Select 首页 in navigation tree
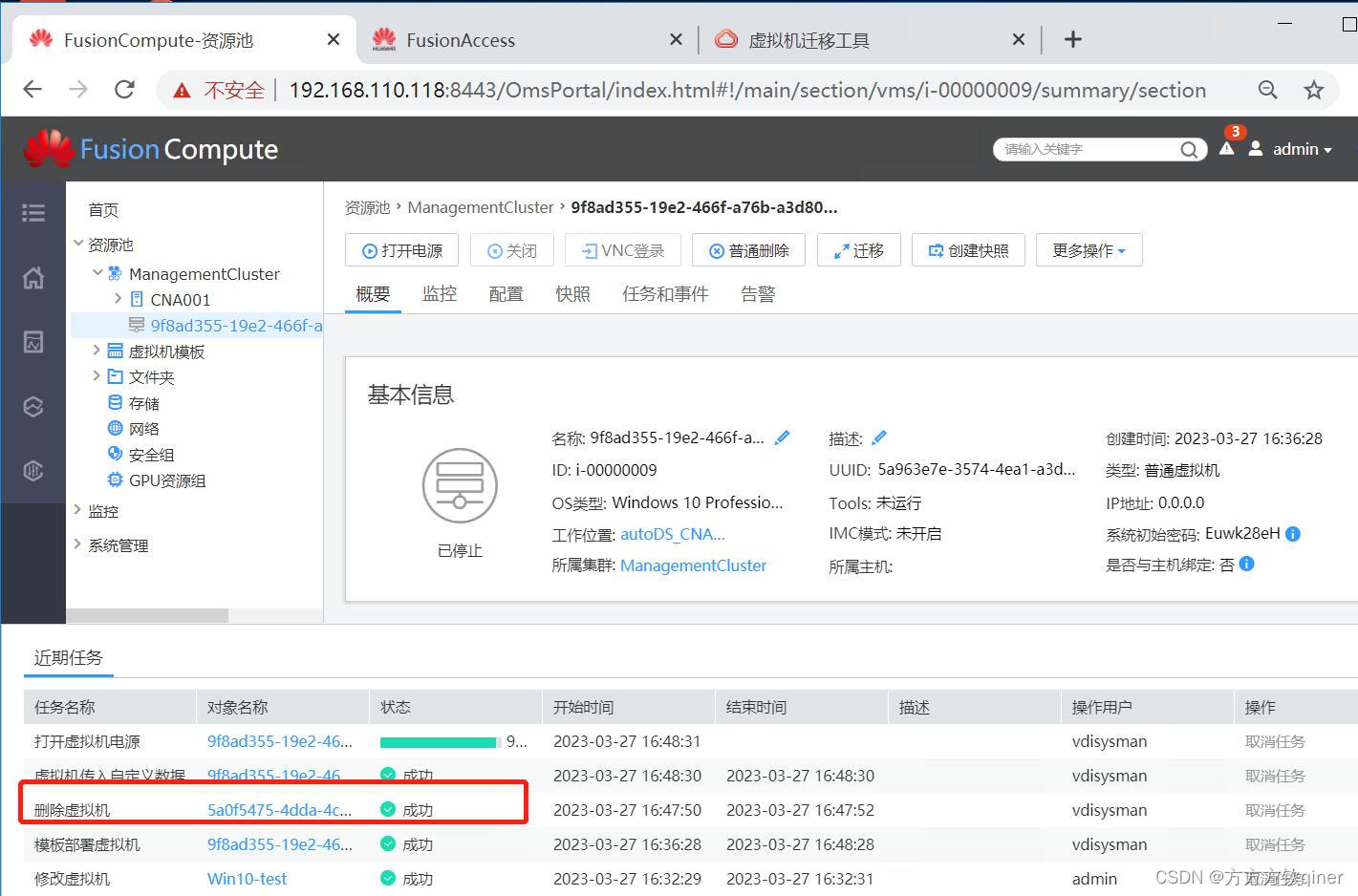This screenshot has width=1358, height=896. coord(103,210)
